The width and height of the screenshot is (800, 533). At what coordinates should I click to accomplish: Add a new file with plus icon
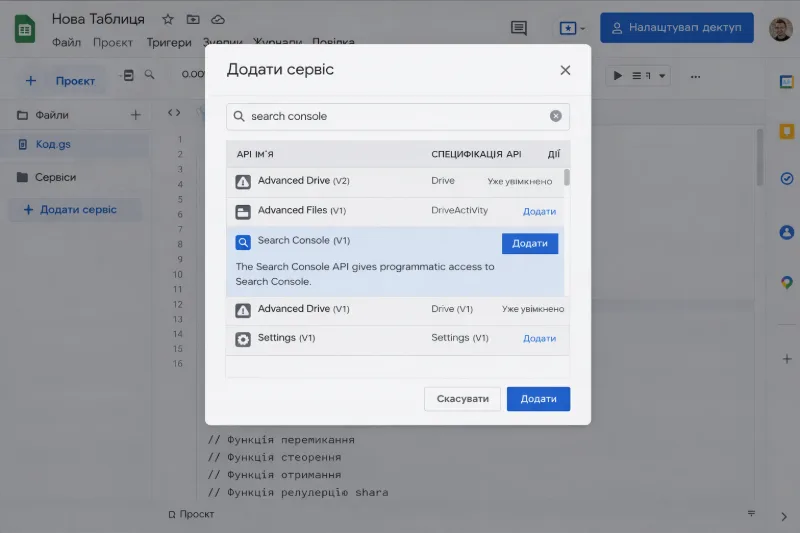[x=135, y=115]
